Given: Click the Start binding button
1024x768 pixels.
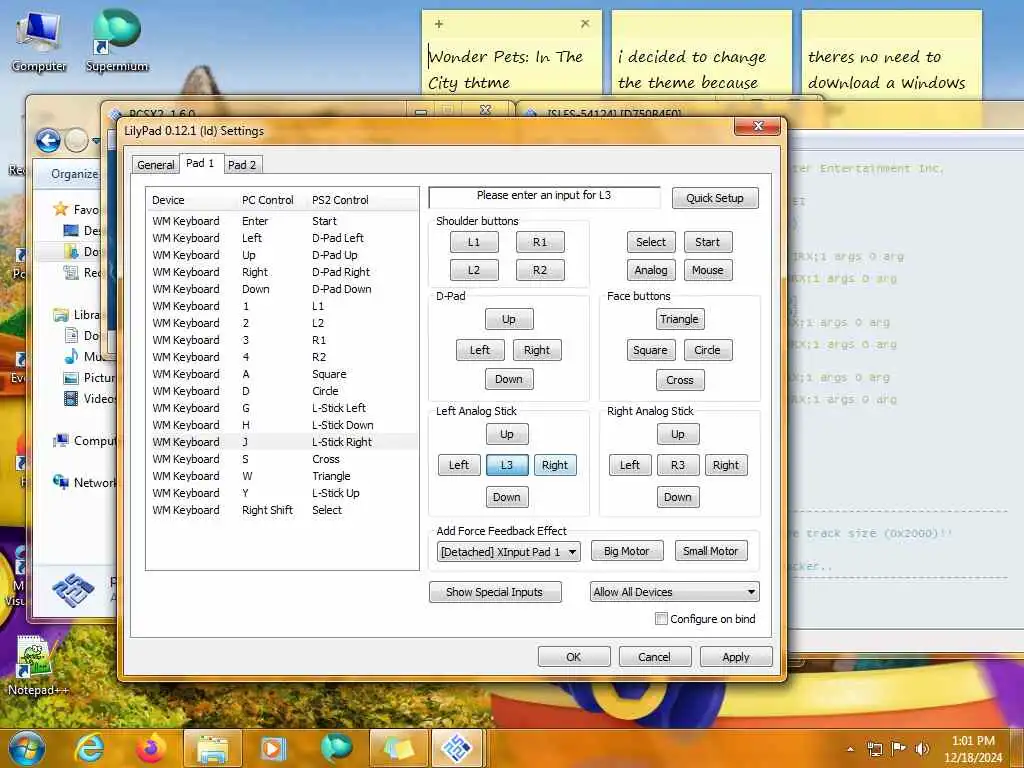Looking at the screenshot, I should click(708, 242).
